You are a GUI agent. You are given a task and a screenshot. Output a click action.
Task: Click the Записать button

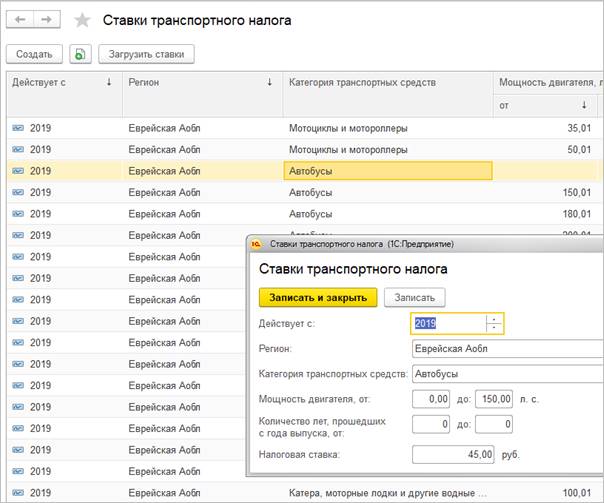coord(415,297)
